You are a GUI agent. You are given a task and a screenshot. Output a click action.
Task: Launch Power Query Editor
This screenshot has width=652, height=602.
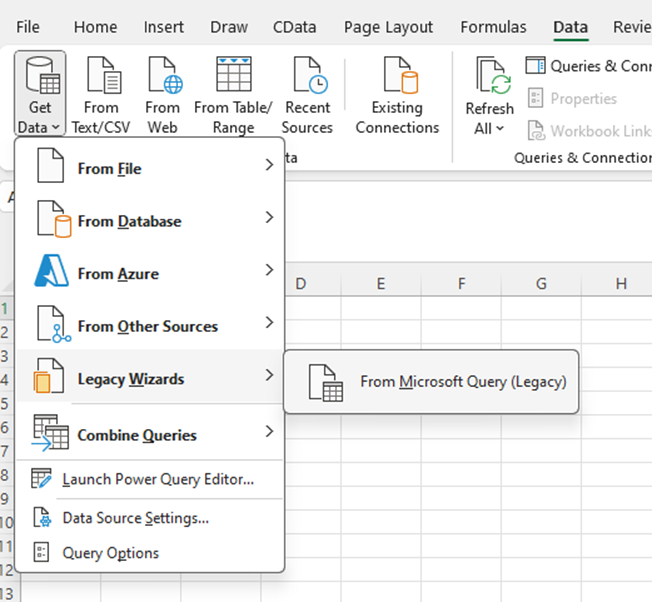pyautogui.click(x=157, y=479)
